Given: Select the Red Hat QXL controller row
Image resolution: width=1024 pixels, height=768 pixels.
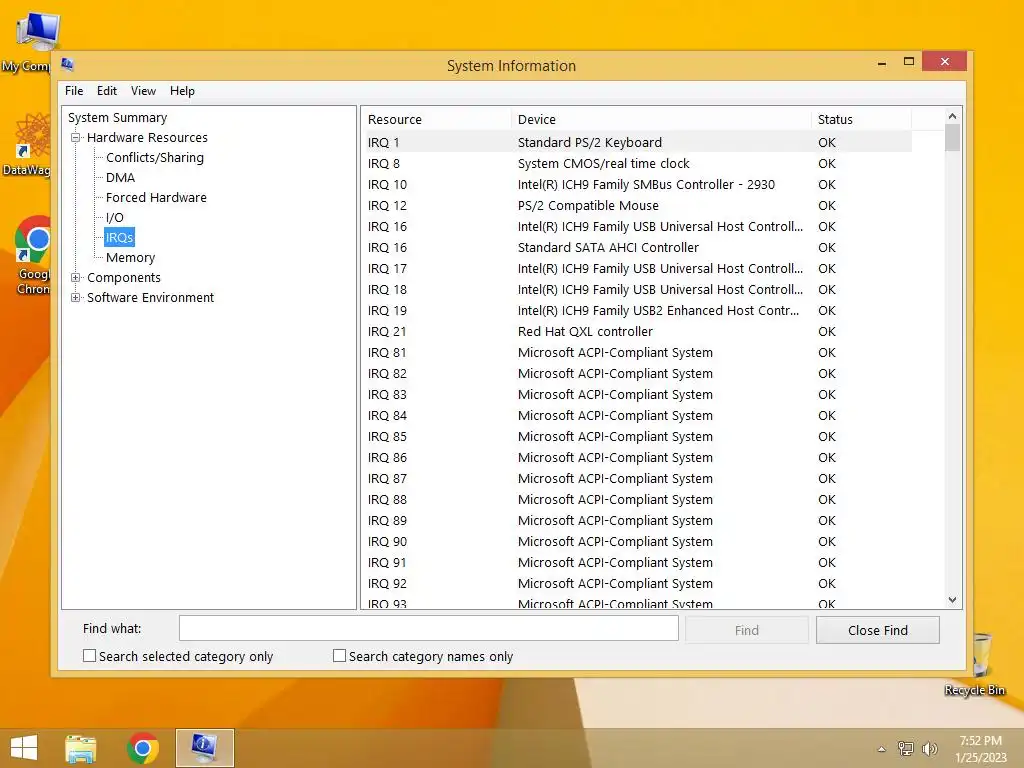Looking at the screenshot, I should point(637,331).
